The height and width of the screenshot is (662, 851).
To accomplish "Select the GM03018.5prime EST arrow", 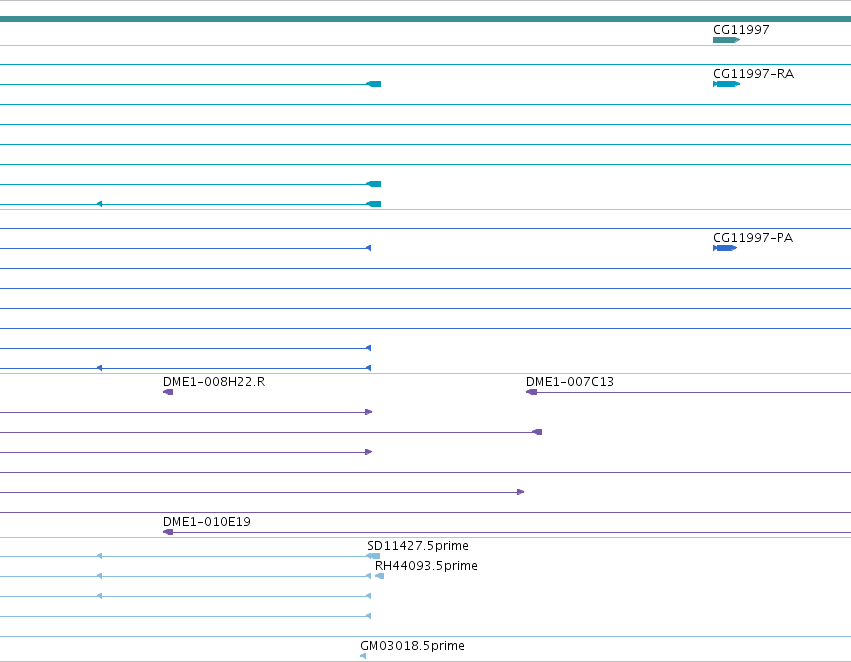I will [363, 655].
